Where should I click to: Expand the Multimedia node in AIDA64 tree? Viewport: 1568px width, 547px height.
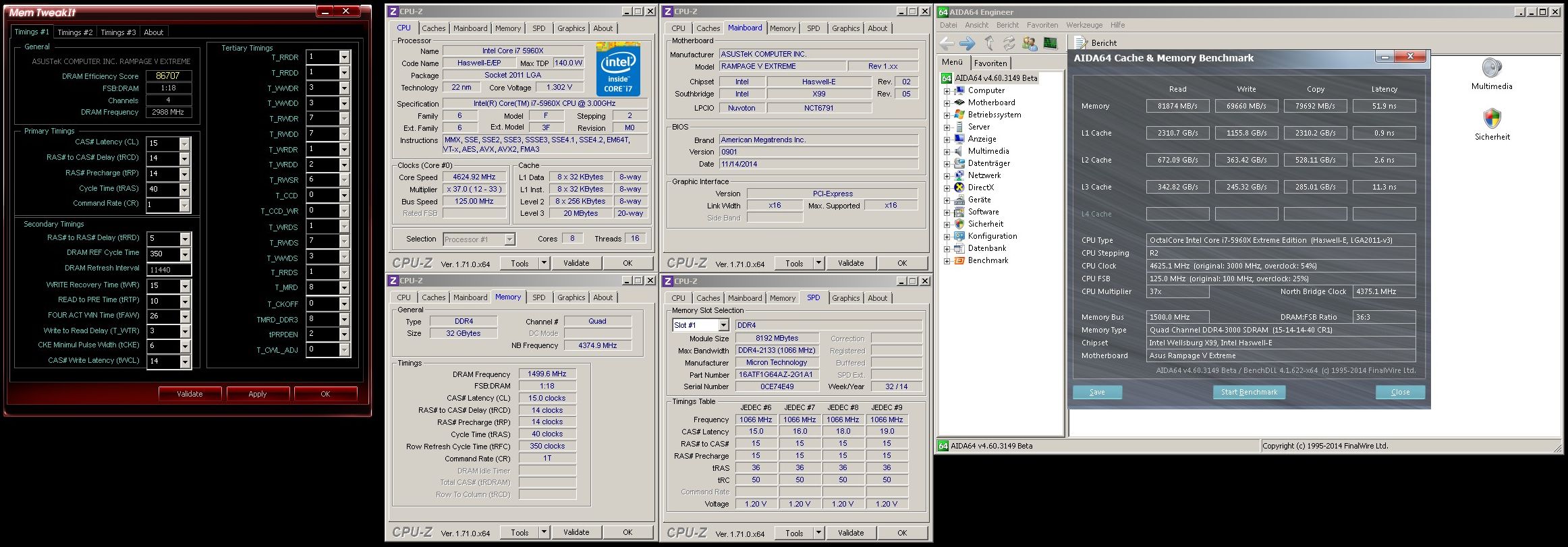947,151
